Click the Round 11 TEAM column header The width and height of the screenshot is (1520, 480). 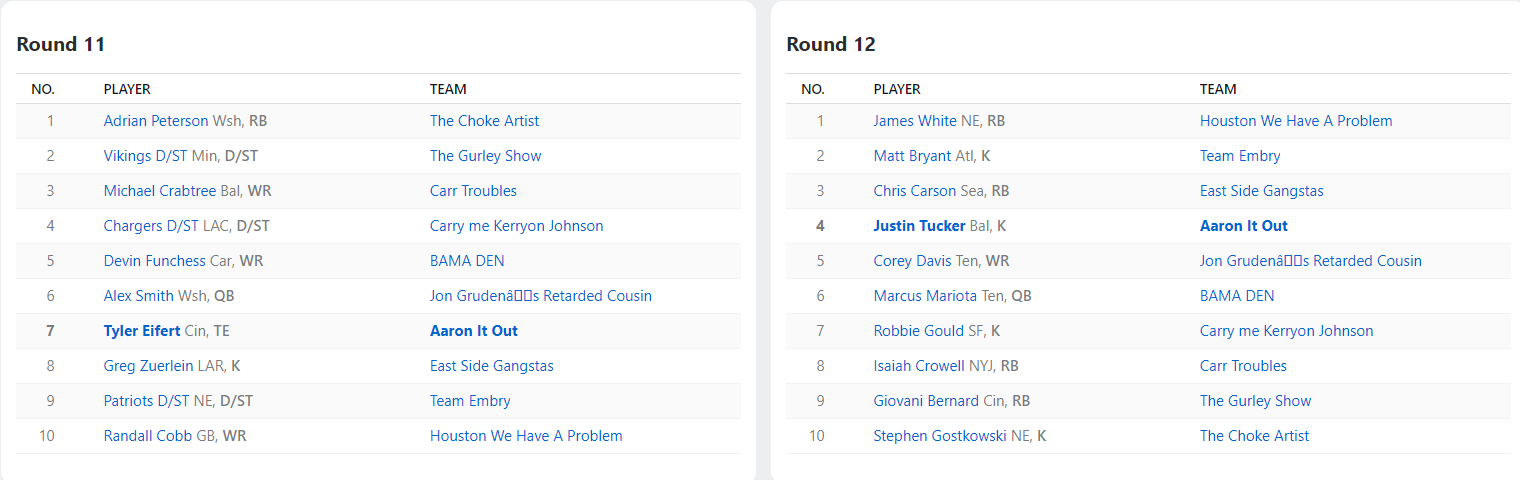pyautogui.click(x=448, y=89)
